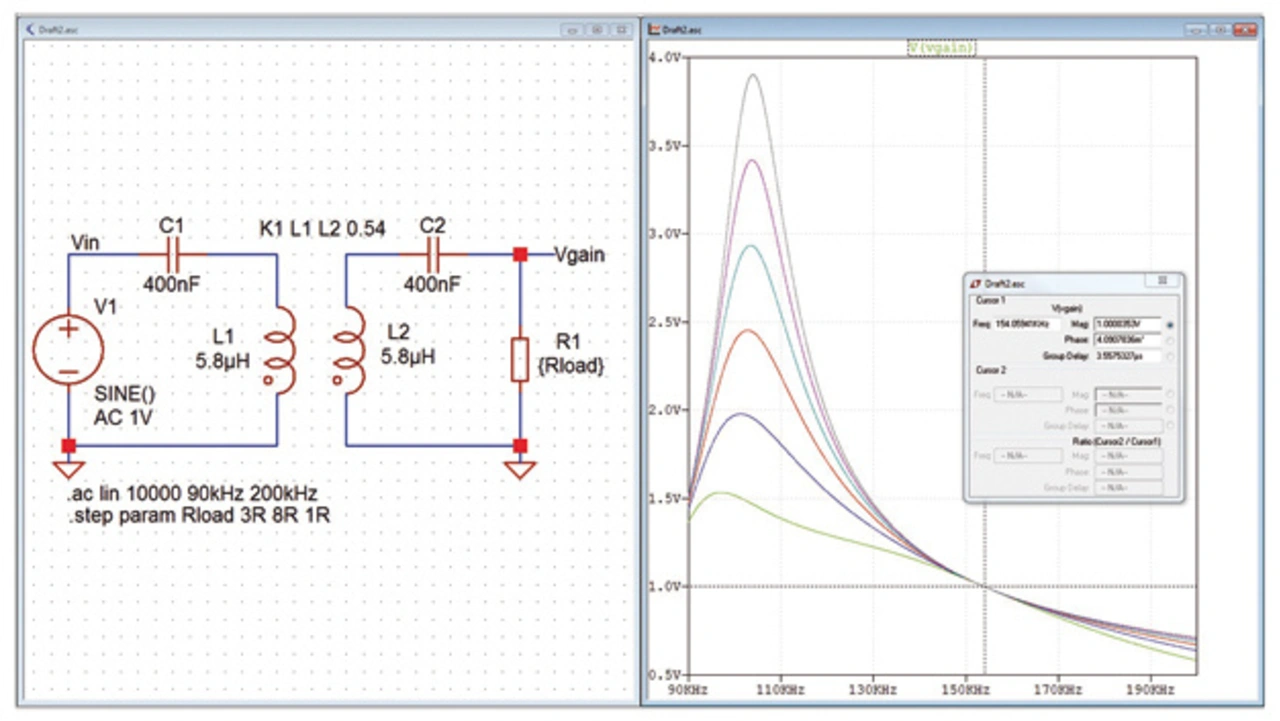Click the K1 L1 L2 0.54 coupling directive

pyautogui.click(x=322, y=229)
